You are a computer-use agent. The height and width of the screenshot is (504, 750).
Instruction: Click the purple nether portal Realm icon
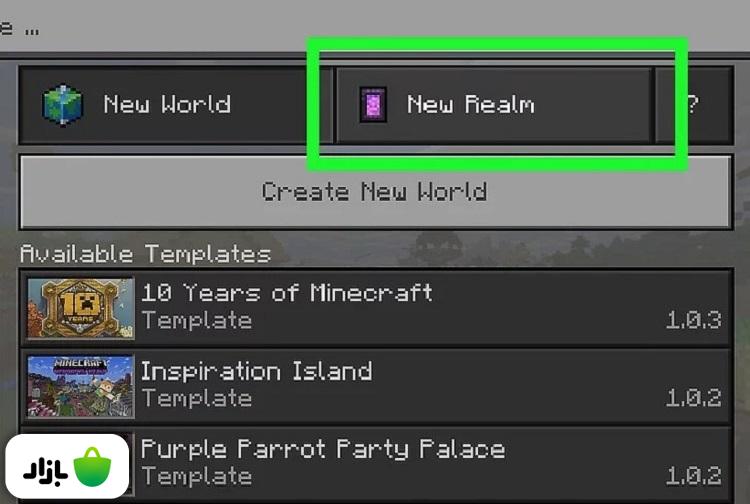tap(373, 104)
